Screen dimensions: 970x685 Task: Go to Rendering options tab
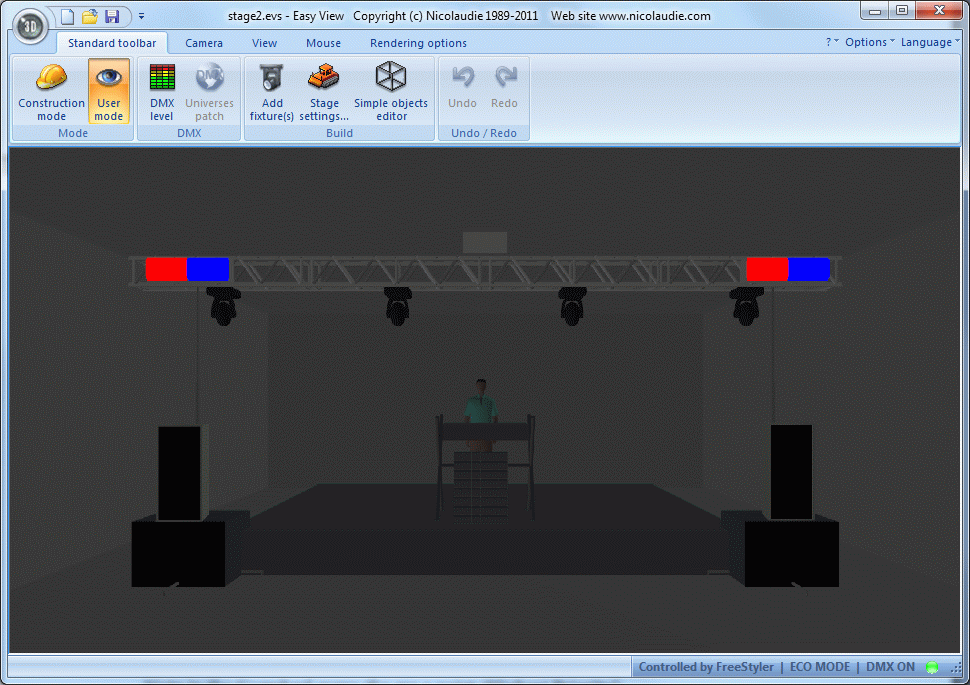pos(418,43)
